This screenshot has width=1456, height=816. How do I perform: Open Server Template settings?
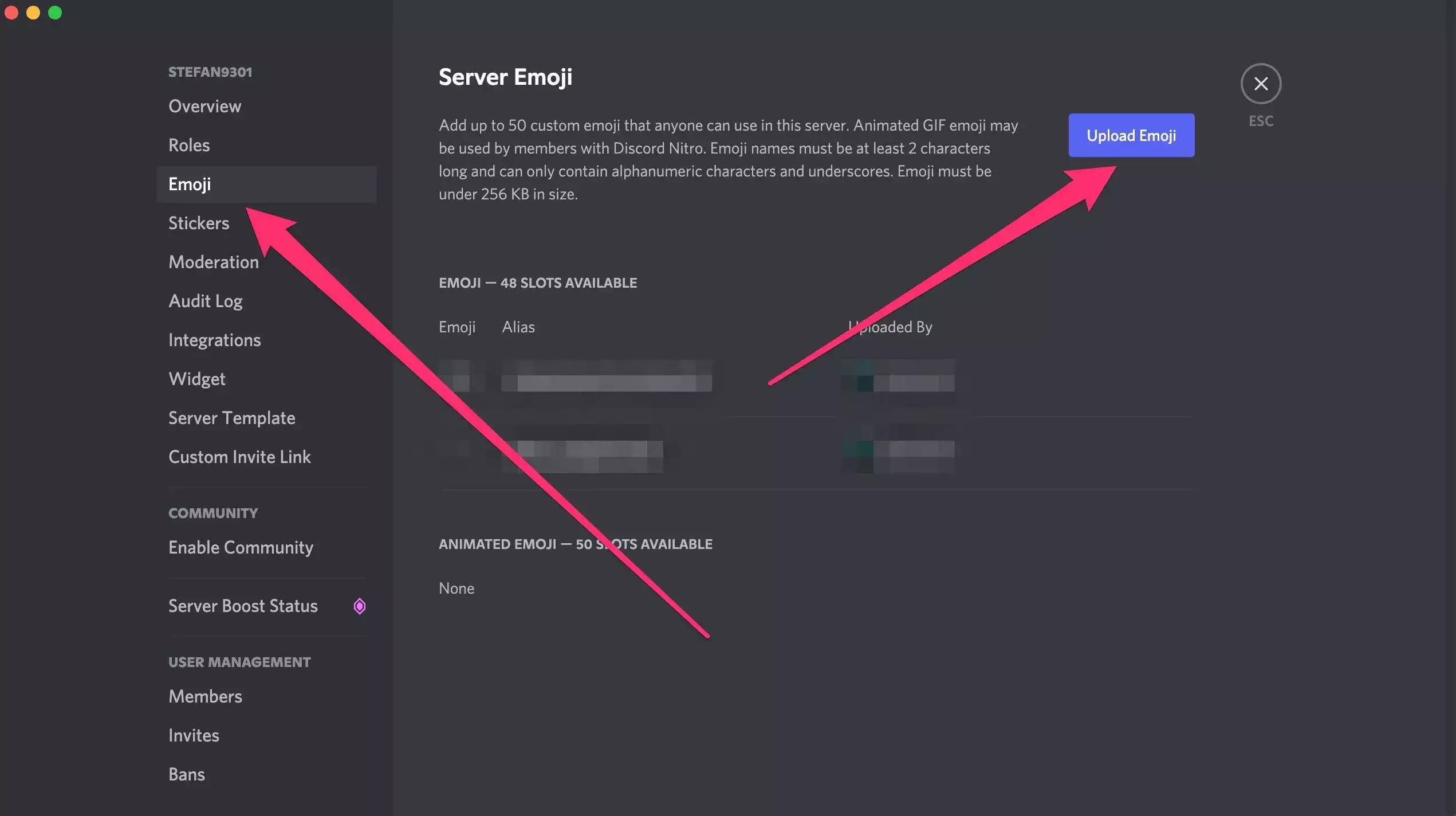[x=231, y=418]
